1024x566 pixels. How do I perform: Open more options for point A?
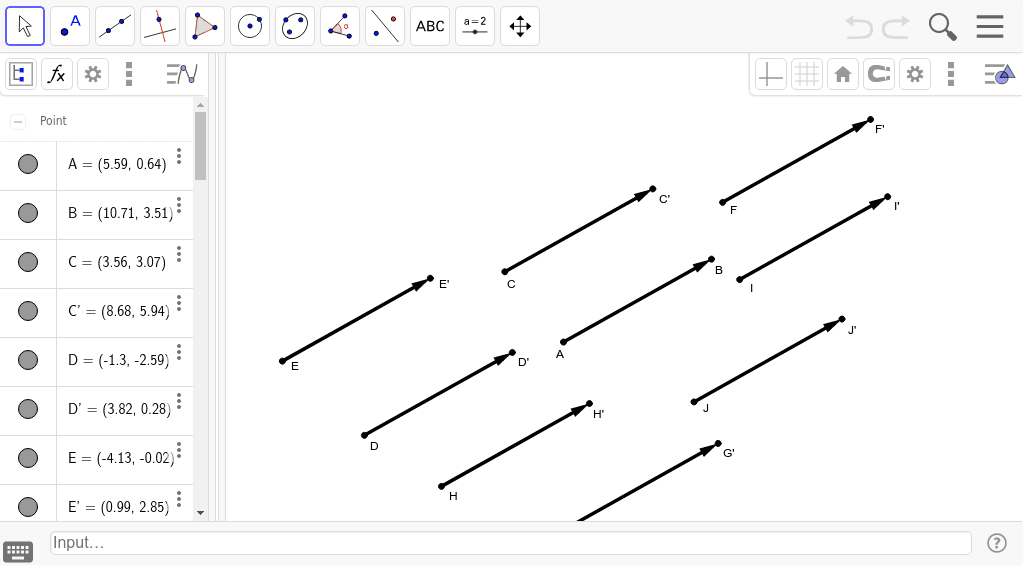[x=179, y=156]
